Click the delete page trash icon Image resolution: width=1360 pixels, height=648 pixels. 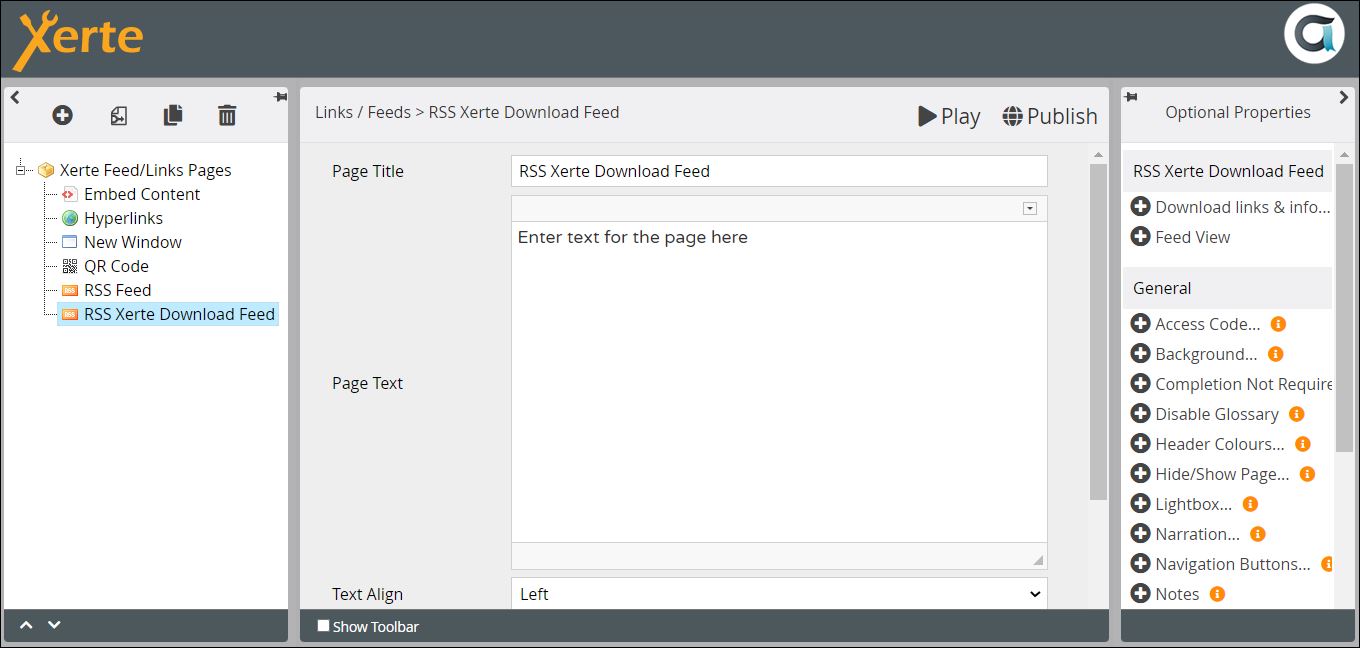click(227, 116)
